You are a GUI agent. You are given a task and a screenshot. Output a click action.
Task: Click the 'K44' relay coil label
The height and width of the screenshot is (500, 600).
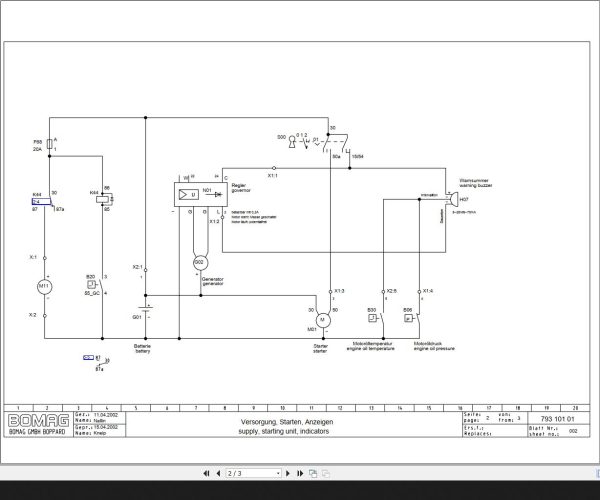point(94,193)
